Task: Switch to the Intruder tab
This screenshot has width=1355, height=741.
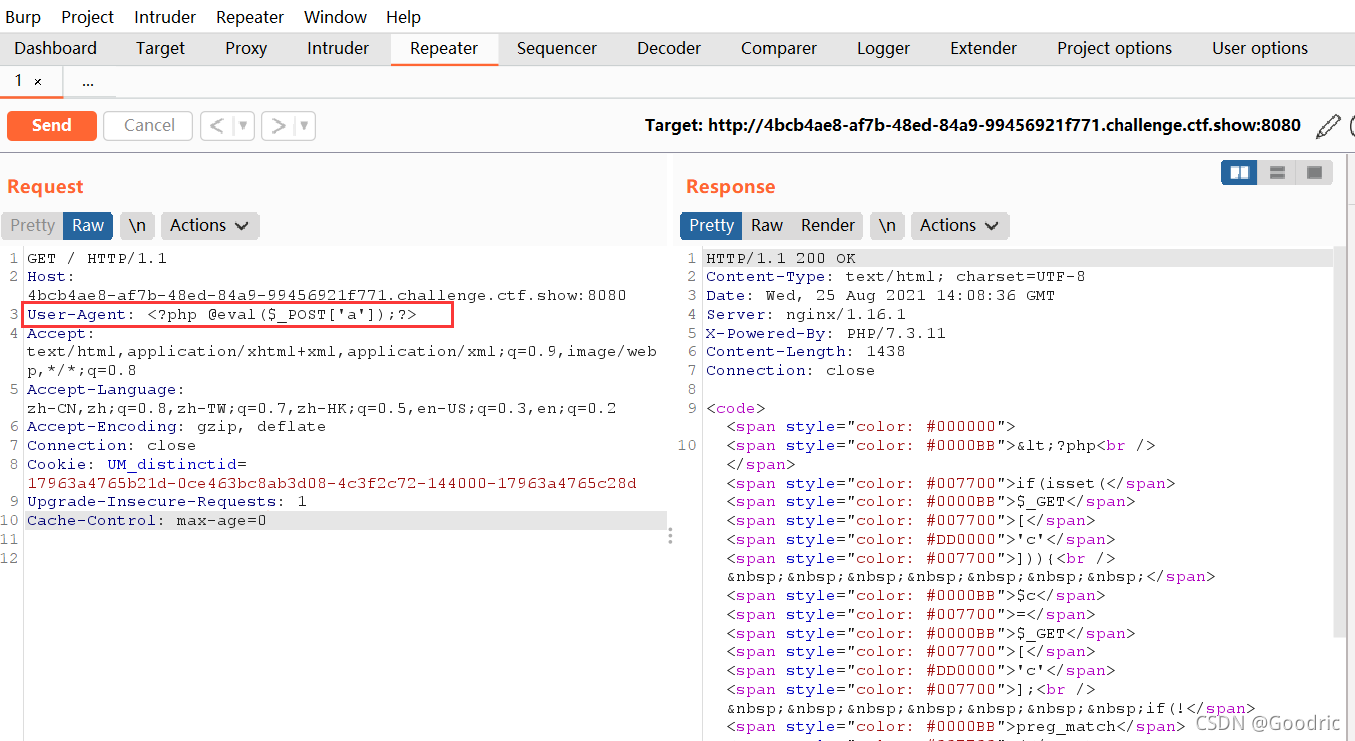Action: [338, 48]
